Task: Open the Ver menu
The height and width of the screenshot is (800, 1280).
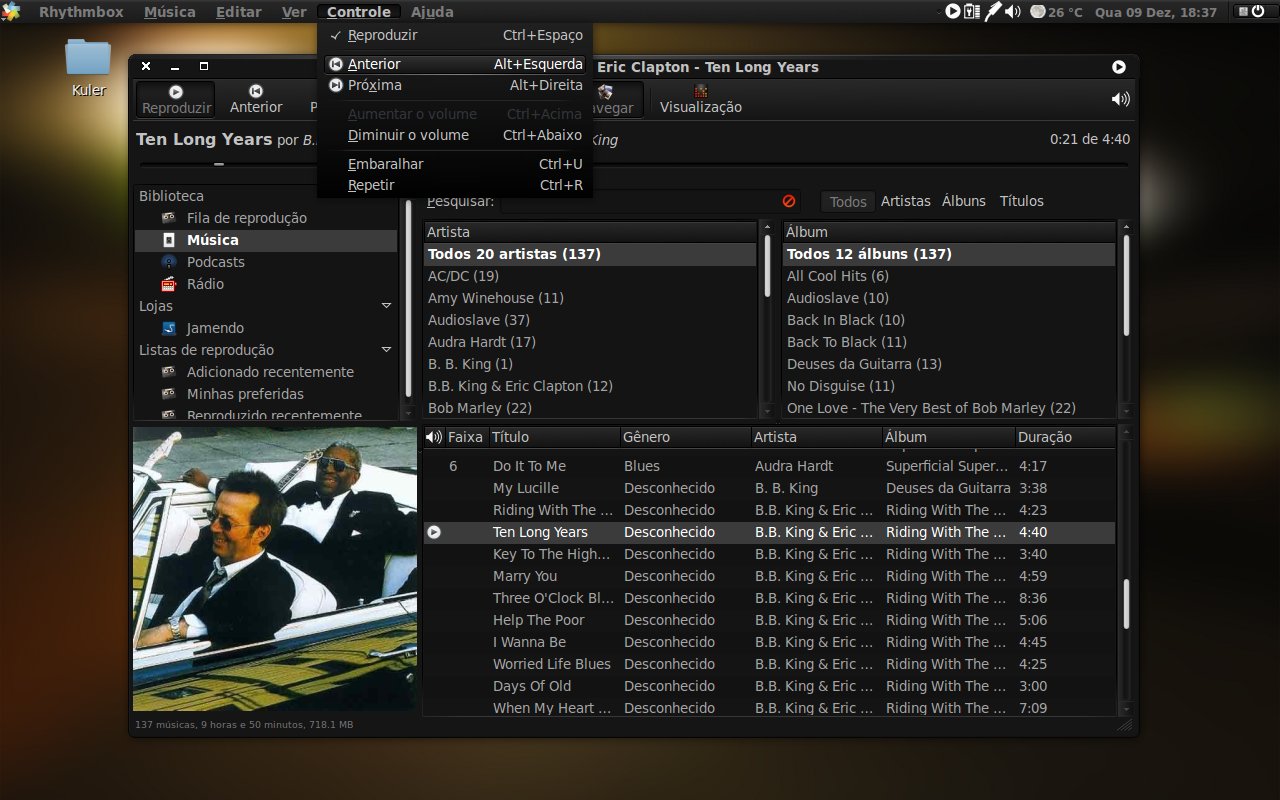Action: click(294, 12)
